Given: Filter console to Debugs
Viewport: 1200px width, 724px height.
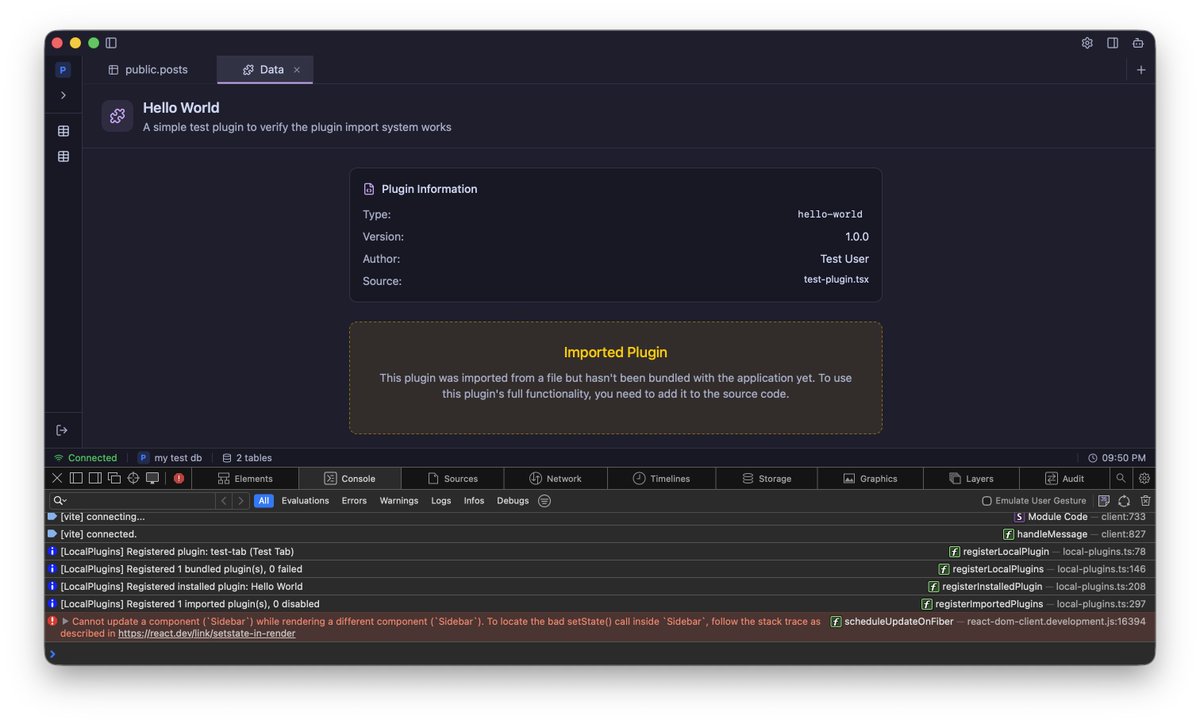Looking at the screenshot, I should (513, 500).
